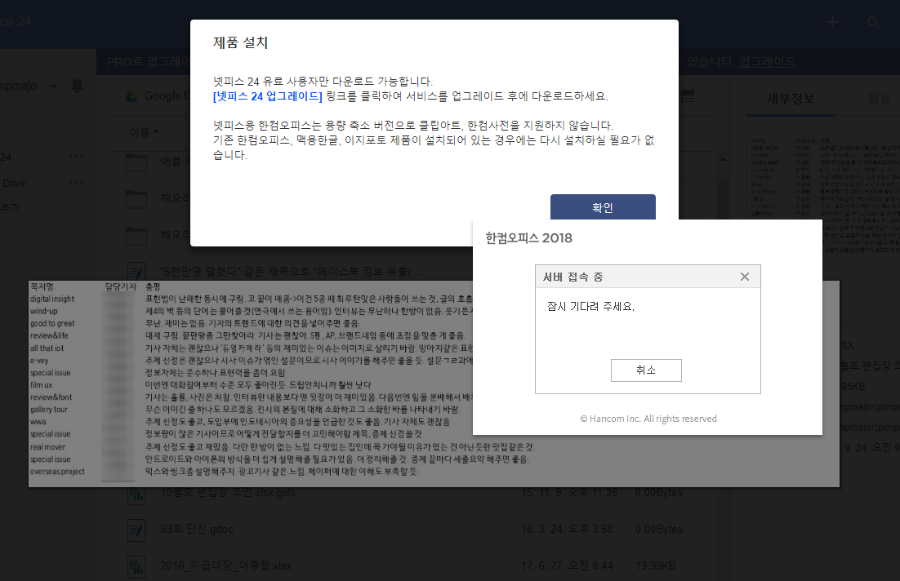Click the digital insight row label
The height and width of the screenshot is (581, 900).
point(52,299)
